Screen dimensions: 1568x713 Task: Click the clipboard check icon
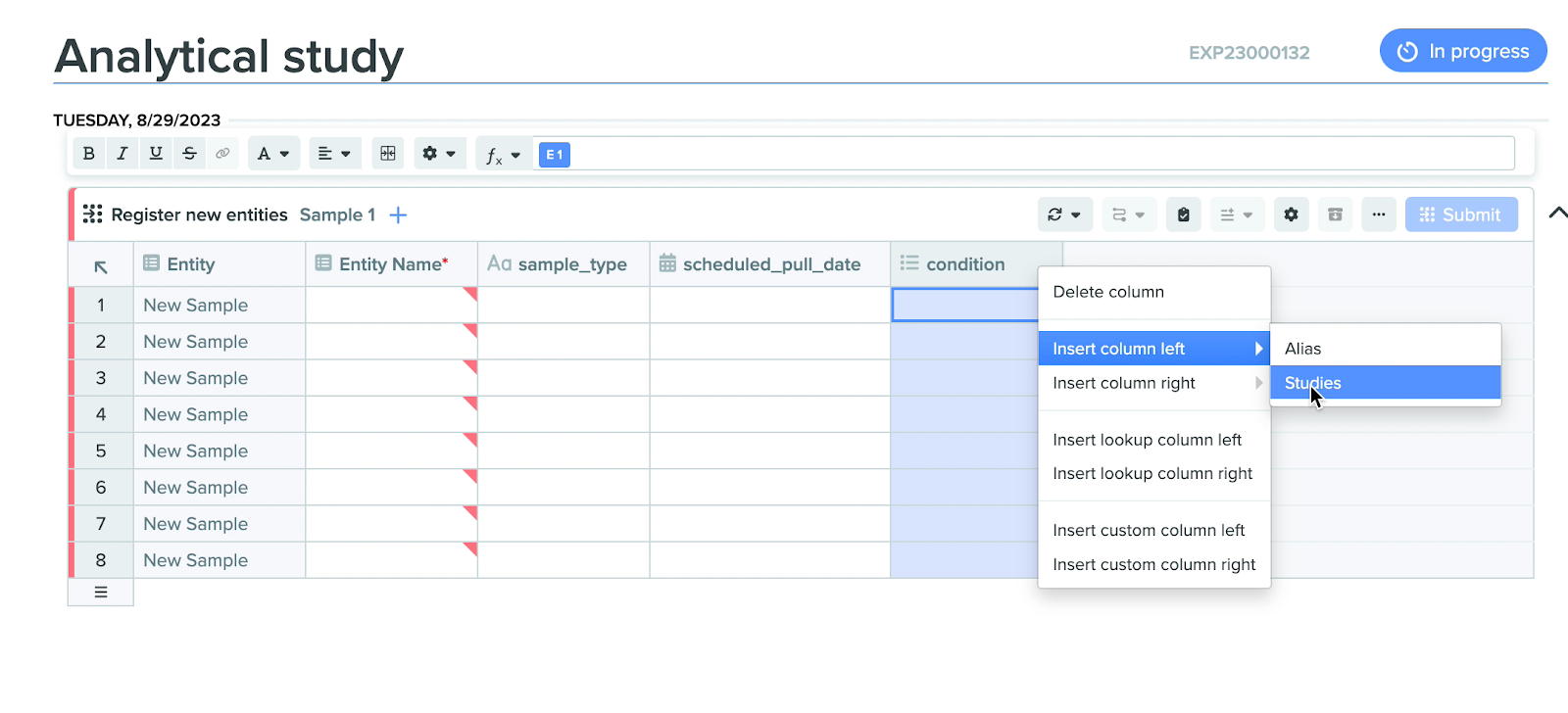tap(1183, 214)
